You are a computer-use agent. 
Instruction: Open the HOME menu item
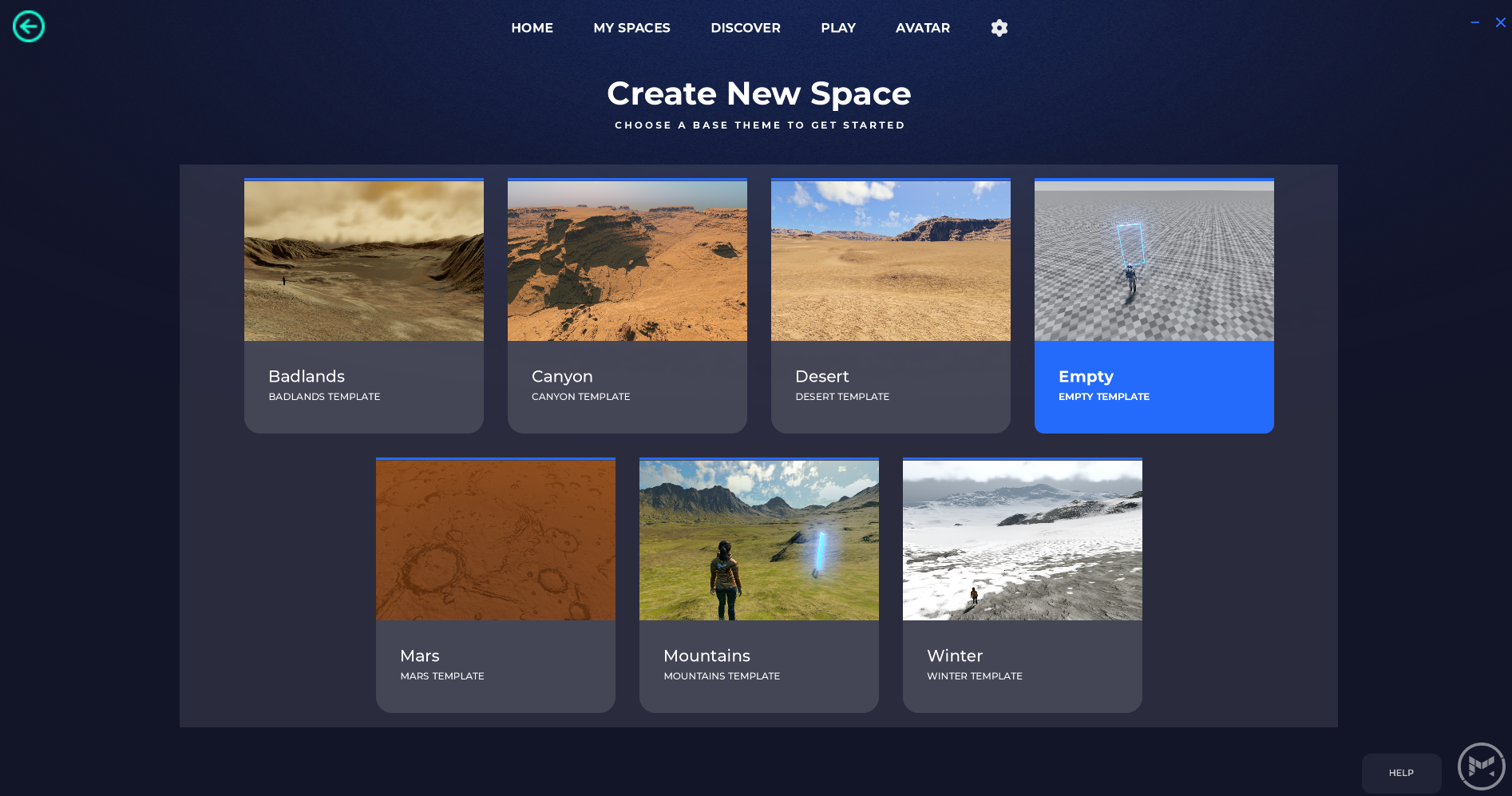tap(532, 27)
